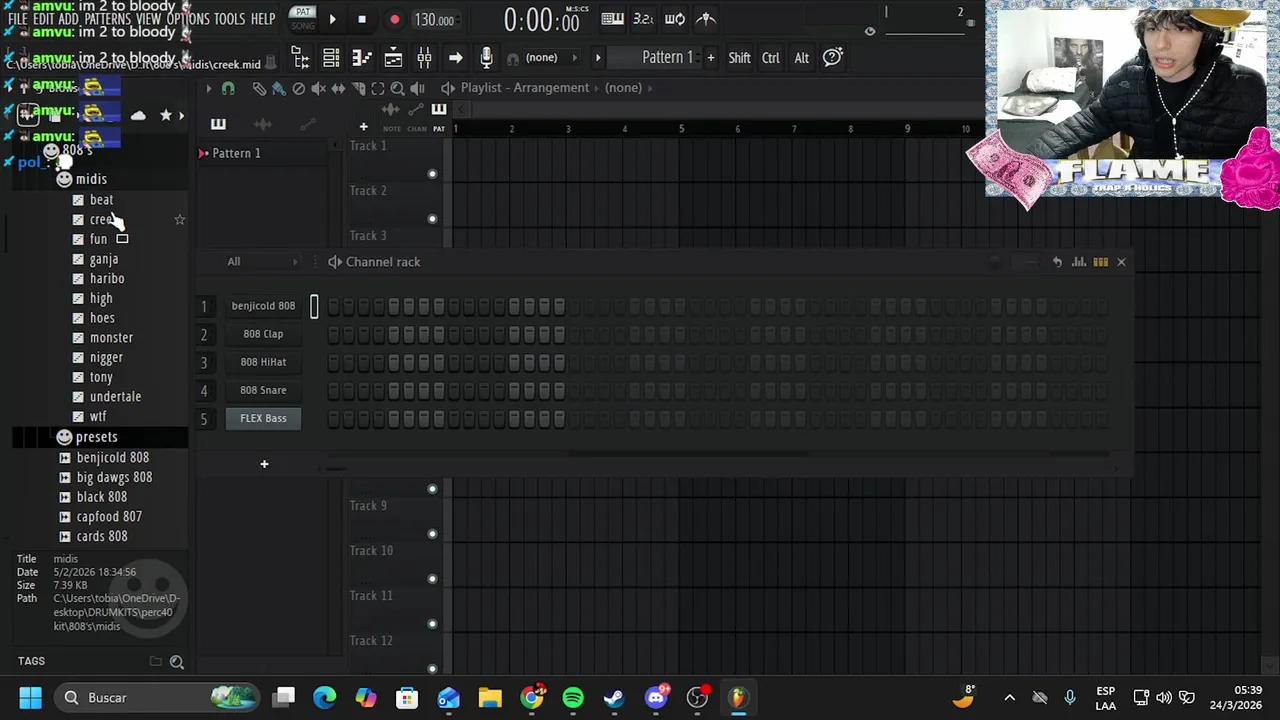Open the EDIT menu
Screen dimensions: 1280x720
43,19
